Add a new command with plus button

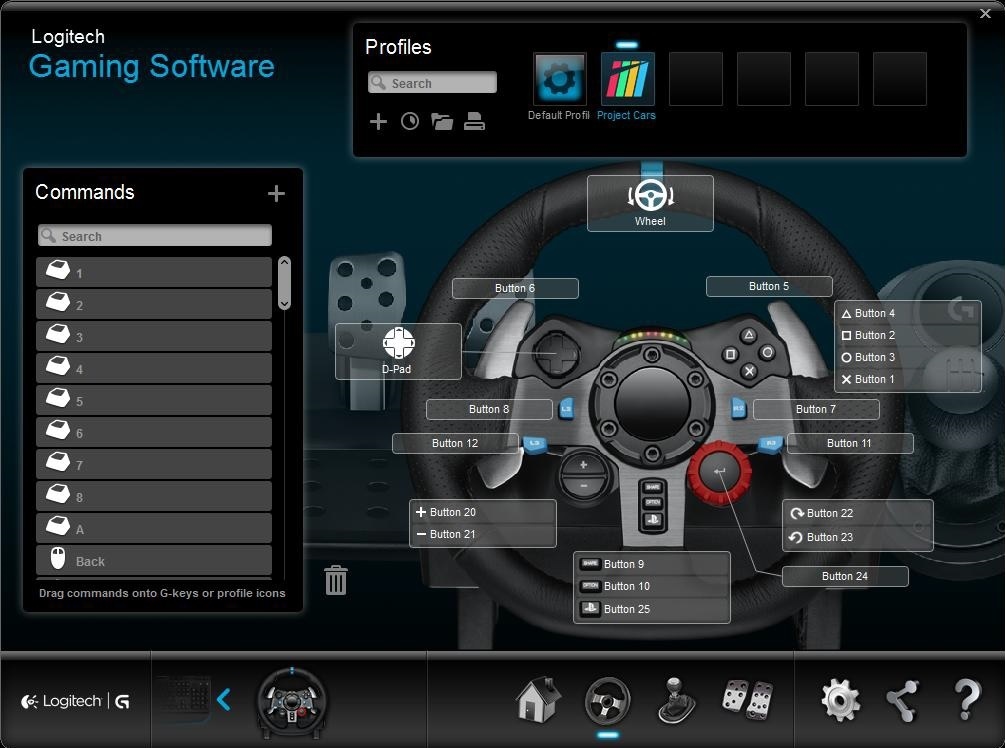click(x=276, y=193)
